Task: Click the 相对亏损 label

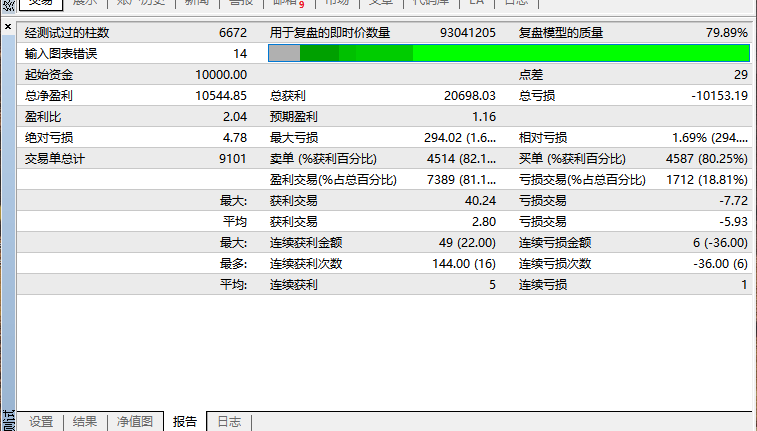Action: [x=543, y=138]
